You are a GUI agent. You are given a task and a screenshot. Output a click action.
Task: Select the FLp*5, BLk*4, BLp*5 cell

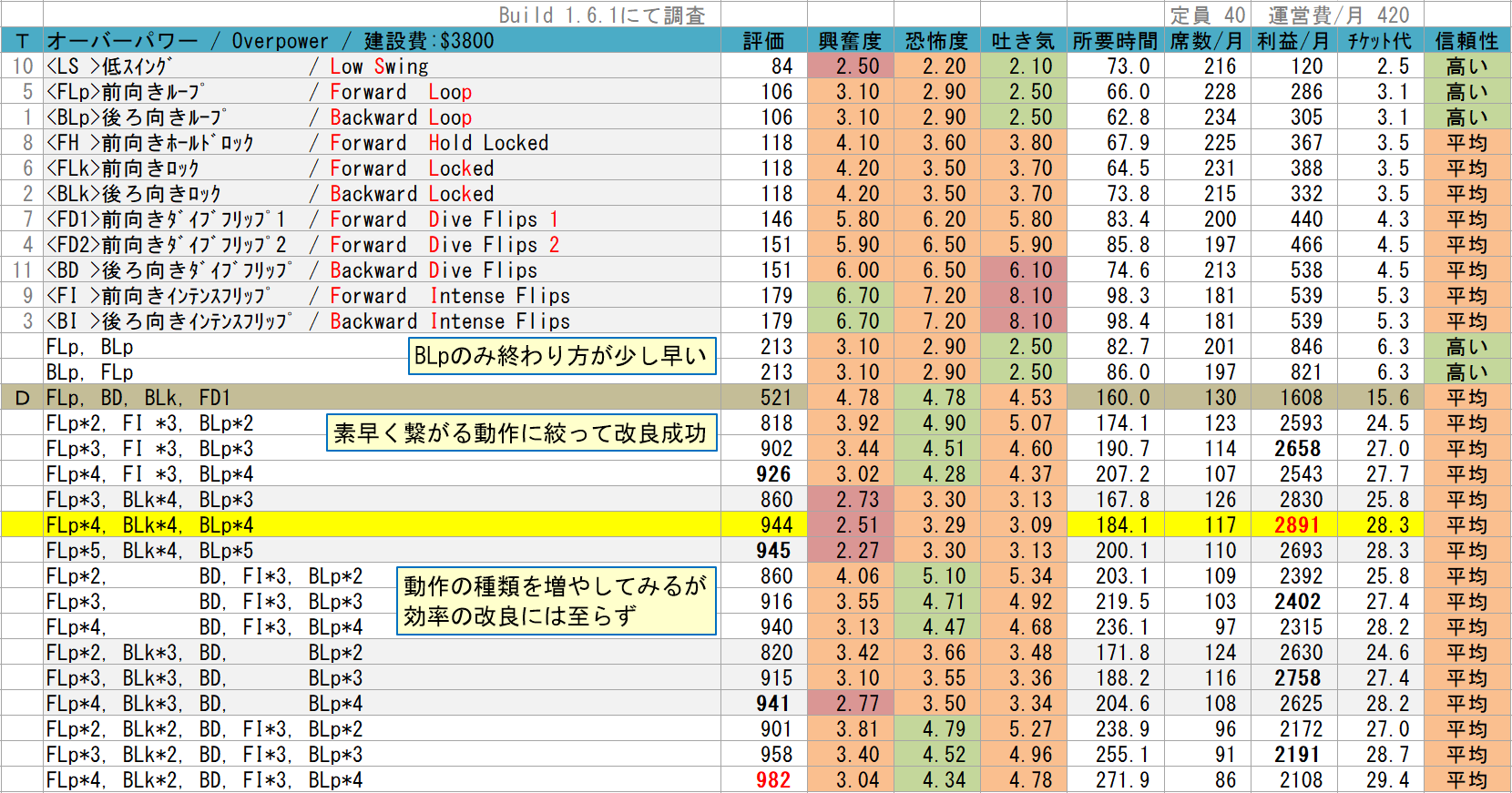pyautogui.click(x=383, y=551)
